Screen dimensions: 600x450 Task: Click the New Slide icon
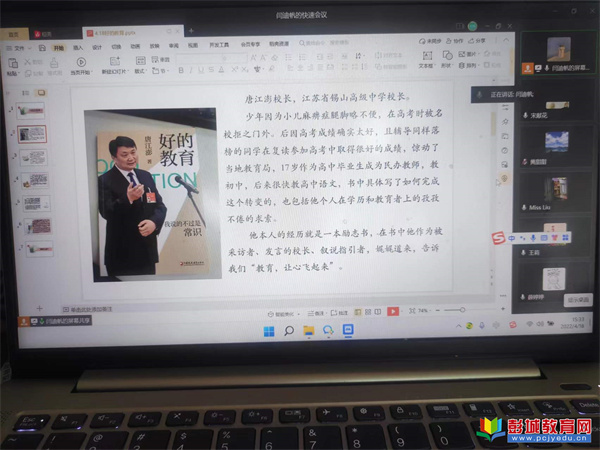click(x=115, y=61)
